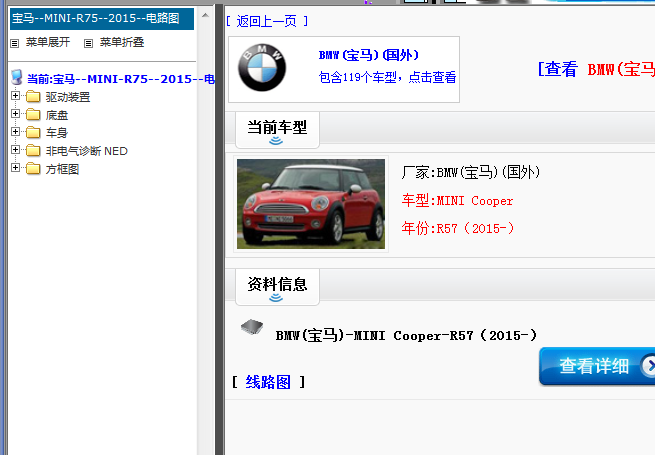The height and width of the screenshot is (455, 655).
Task: Expand the 方框图 tree node
Action: point(15,168)
